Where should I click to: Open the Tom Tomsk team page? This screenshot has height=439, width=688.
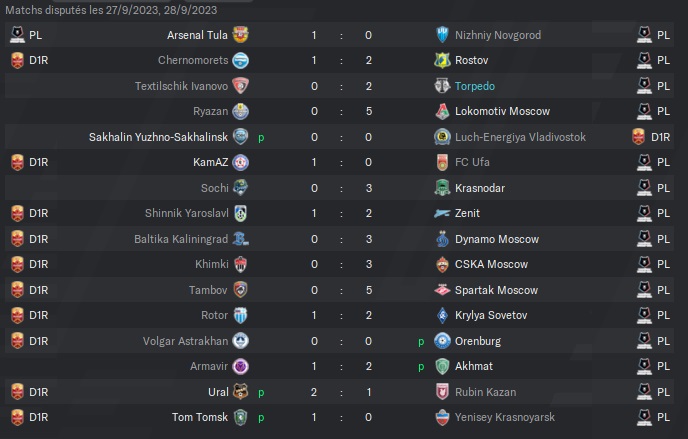click(200, 417)
